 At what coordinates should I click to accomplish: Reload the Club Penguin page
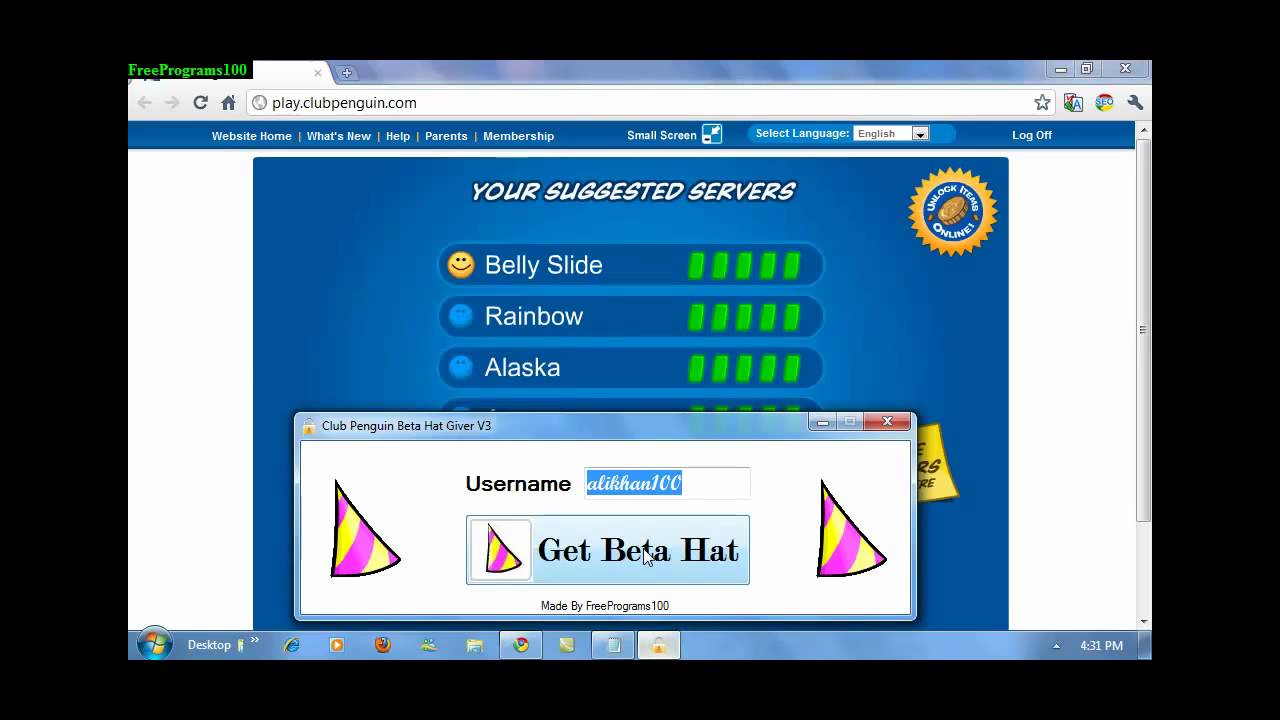click(200, 103)
